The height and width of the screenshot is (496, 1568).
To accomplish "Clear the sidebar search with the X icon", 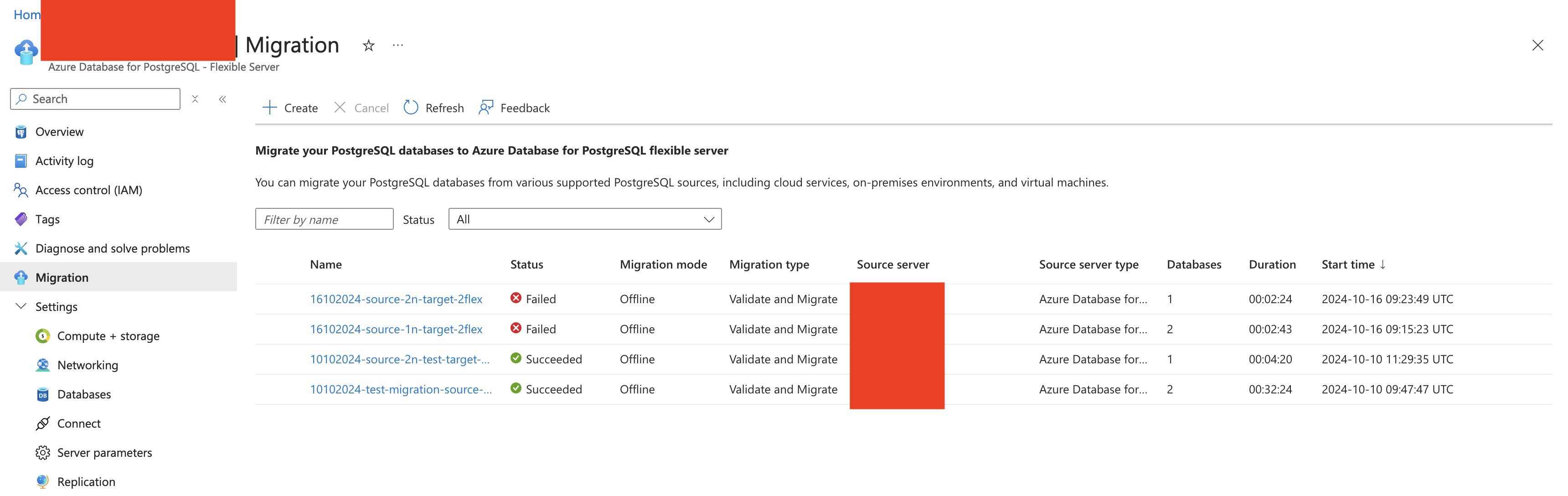I will 195,98.
